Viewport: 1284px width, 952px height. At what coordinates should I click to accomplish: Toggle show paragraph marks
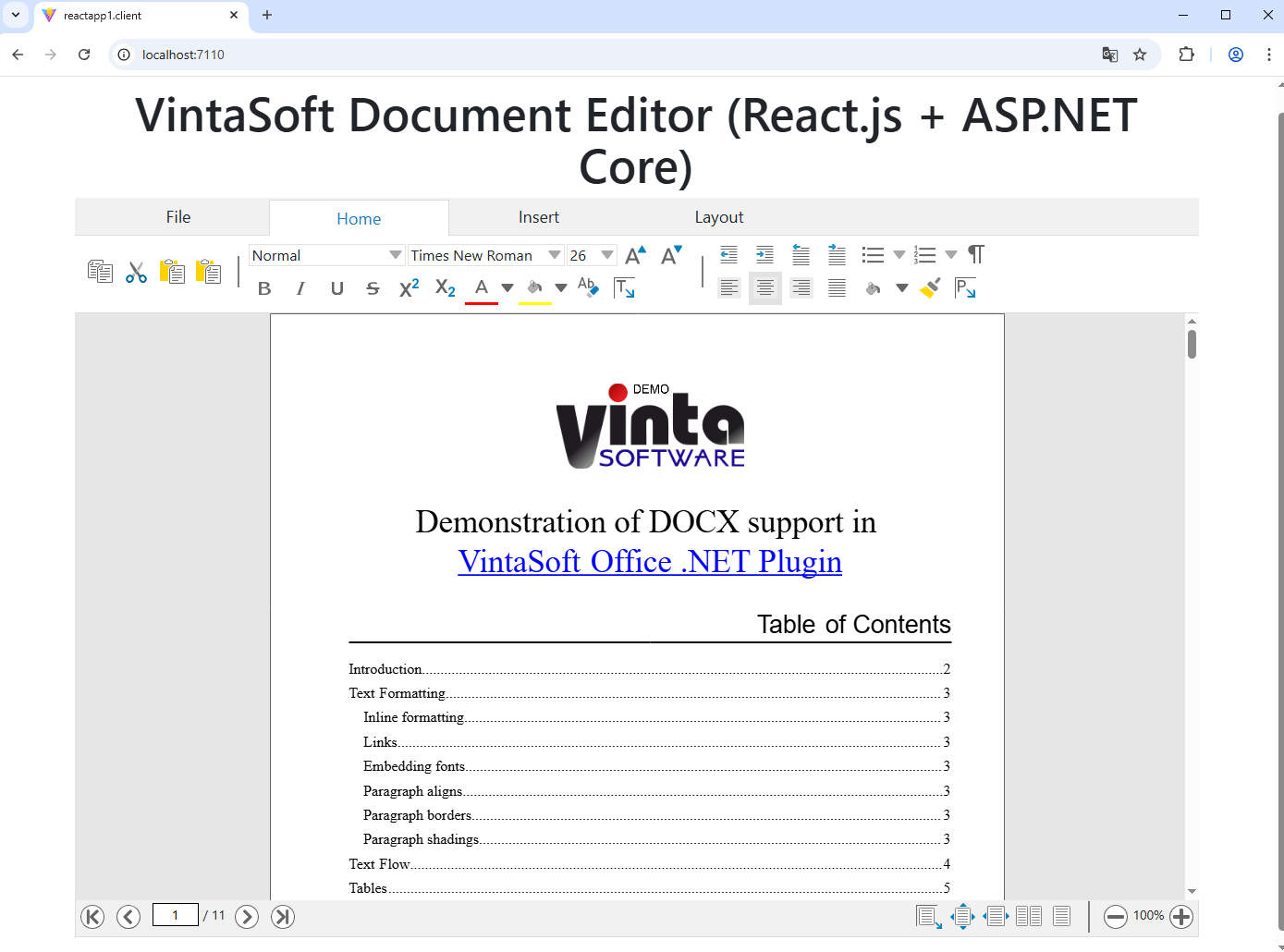tap(976, 254)
